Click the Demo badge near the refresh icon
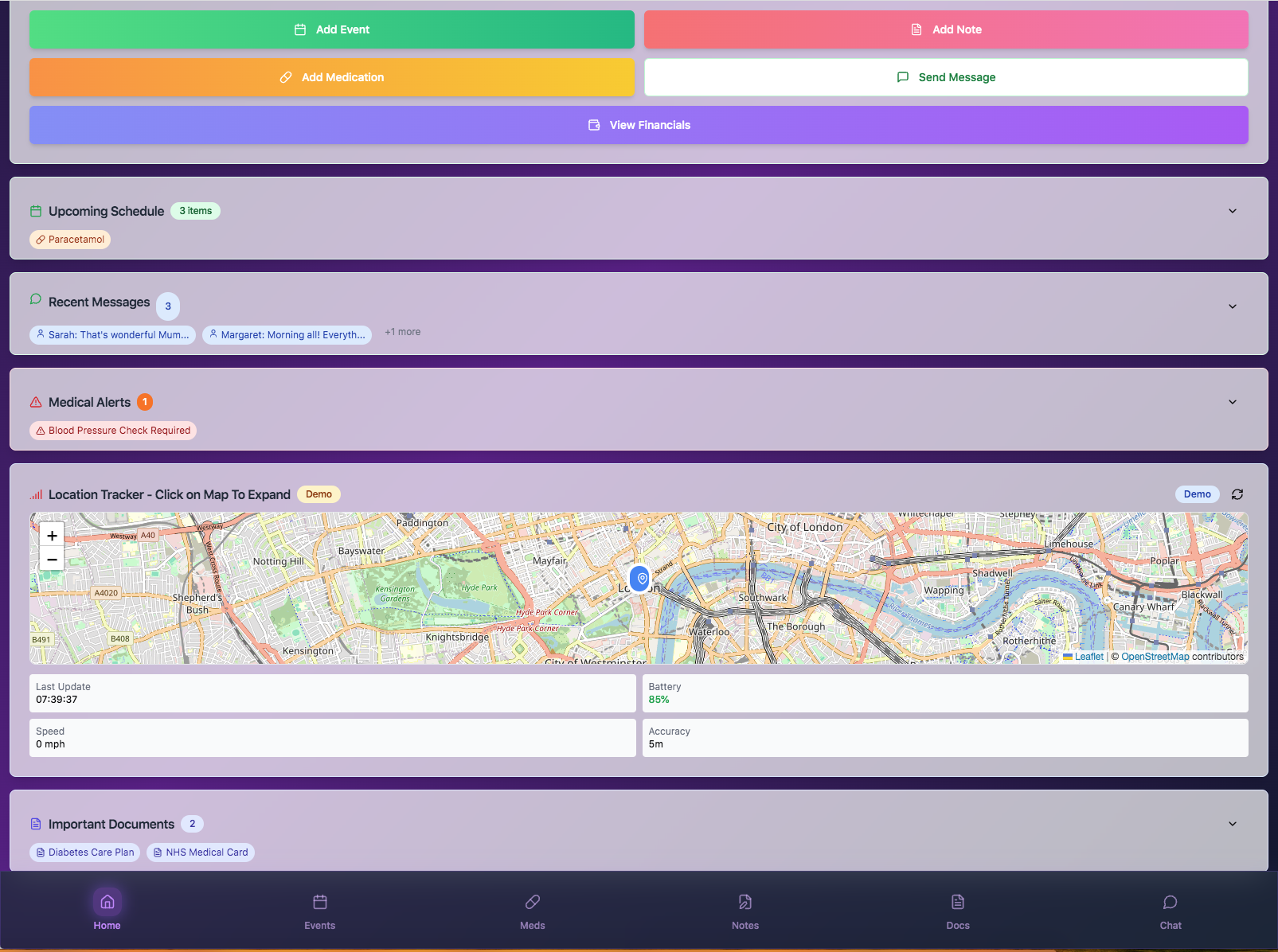The width and height of the screenshot is (1278, 952). (1197, 494)
